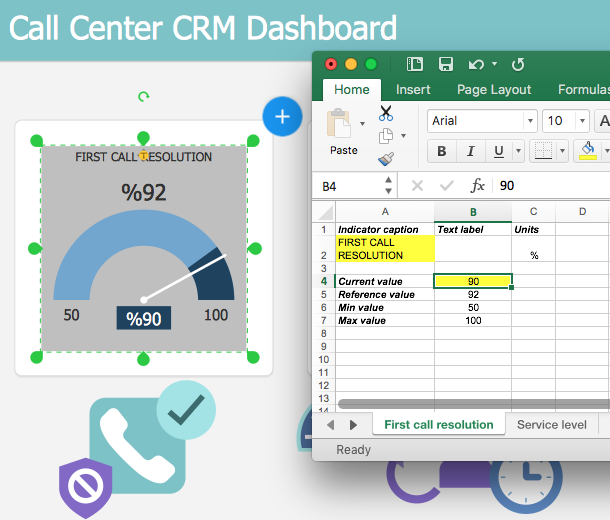Click the Indicator caption header cell
This screenshot has height=520, width=610.
coord(385,229)
